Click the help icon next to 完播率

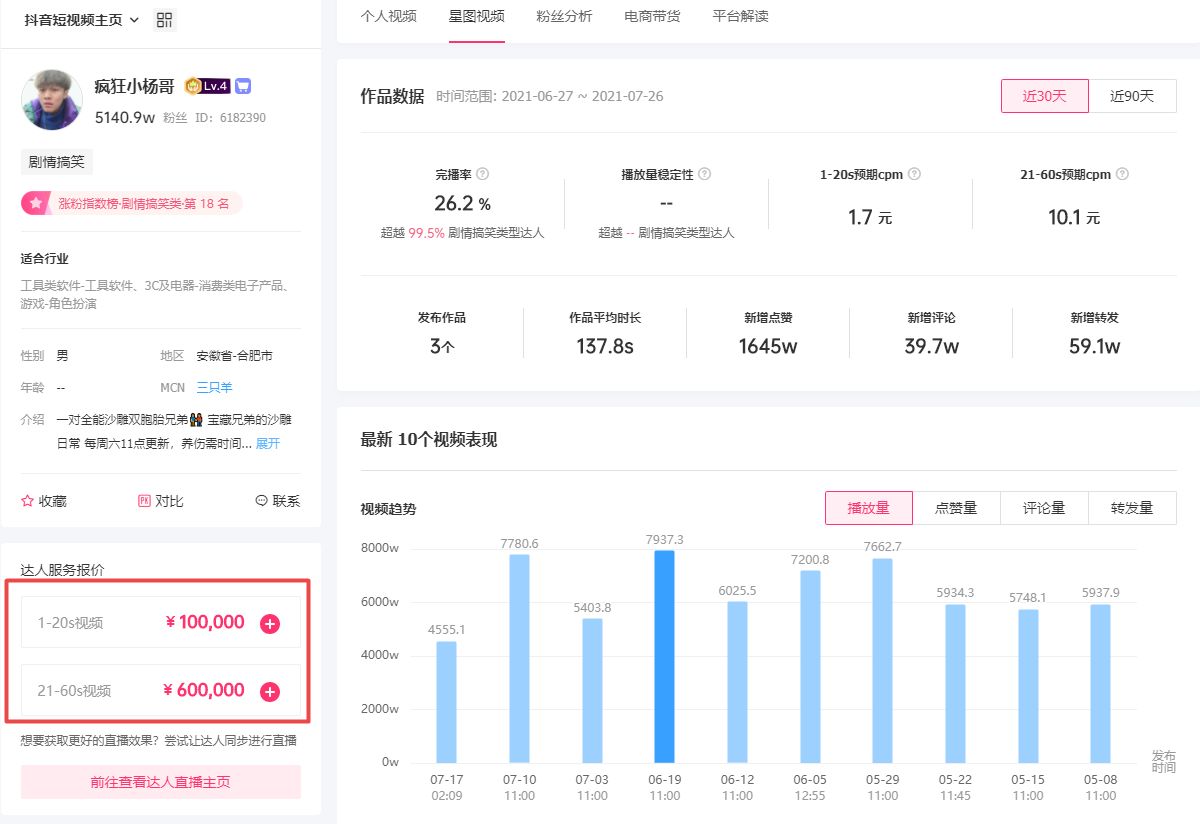tap(483, 174)
